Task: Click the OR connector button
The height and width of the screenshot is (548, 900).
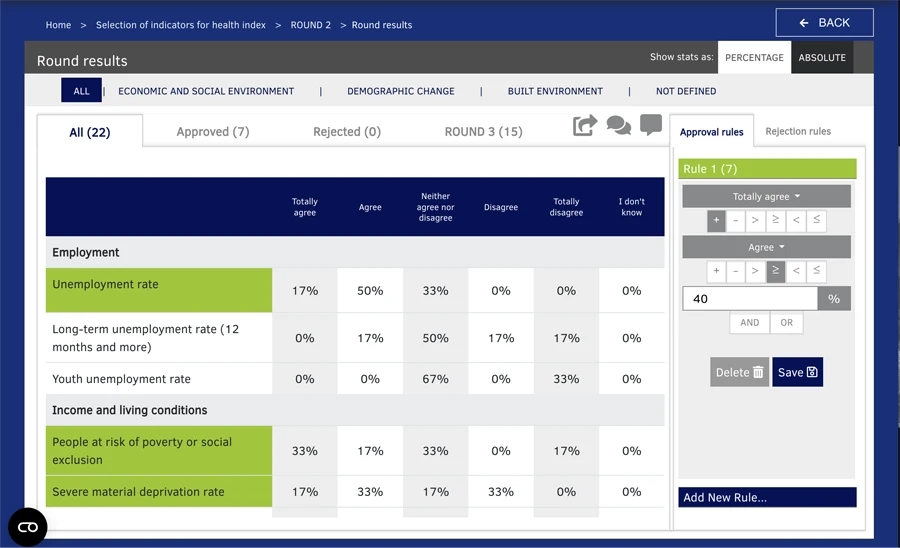Action: pyautogui.click(x=786, y=322)
